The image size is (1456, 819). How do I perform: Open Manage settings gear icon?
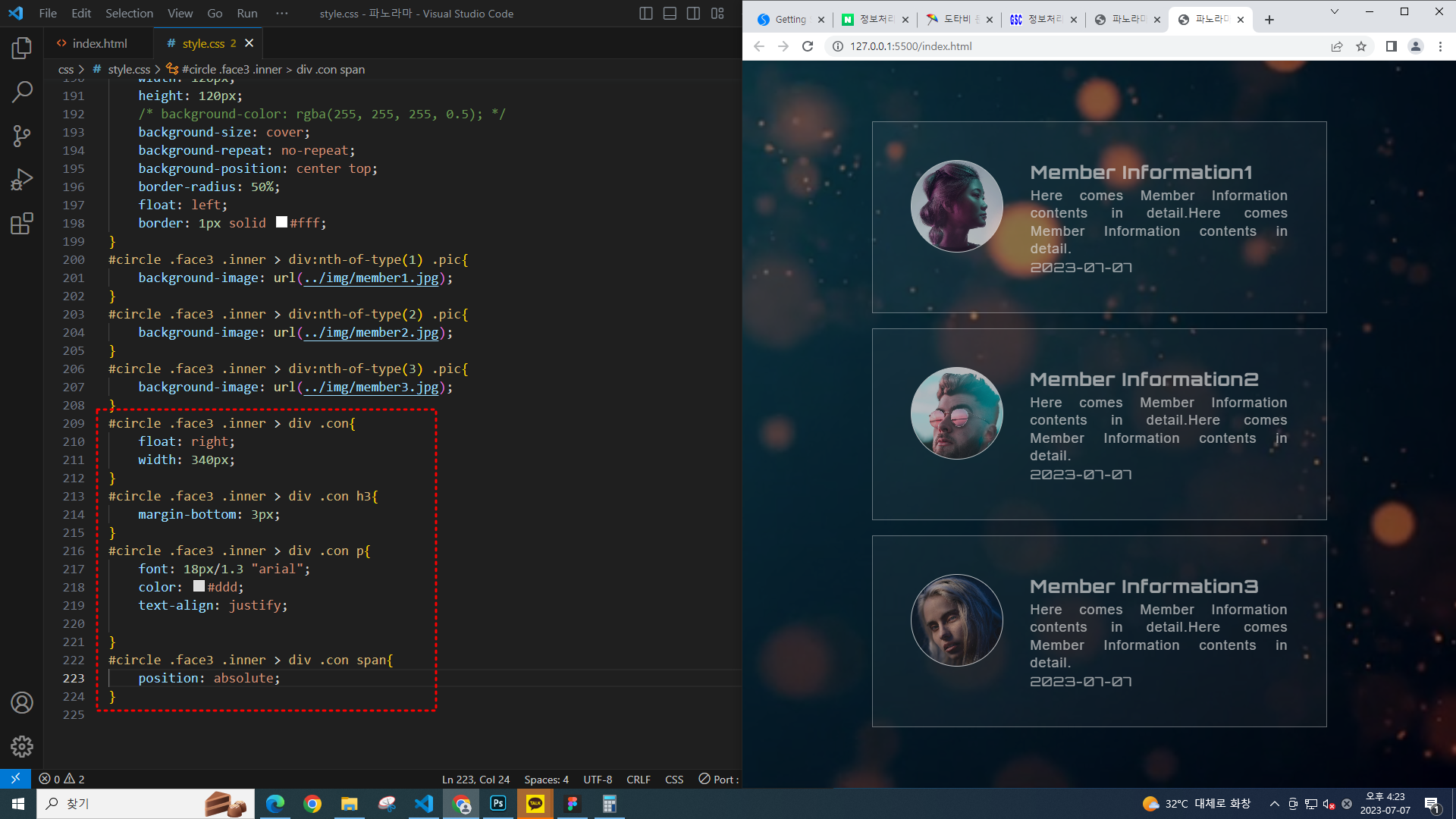click(22, 746)
